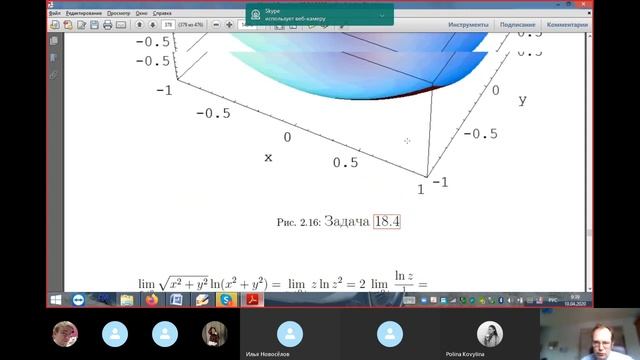Open the Инструменты panel
Screen dimensions: 640x360
click(x=468, y=25)
